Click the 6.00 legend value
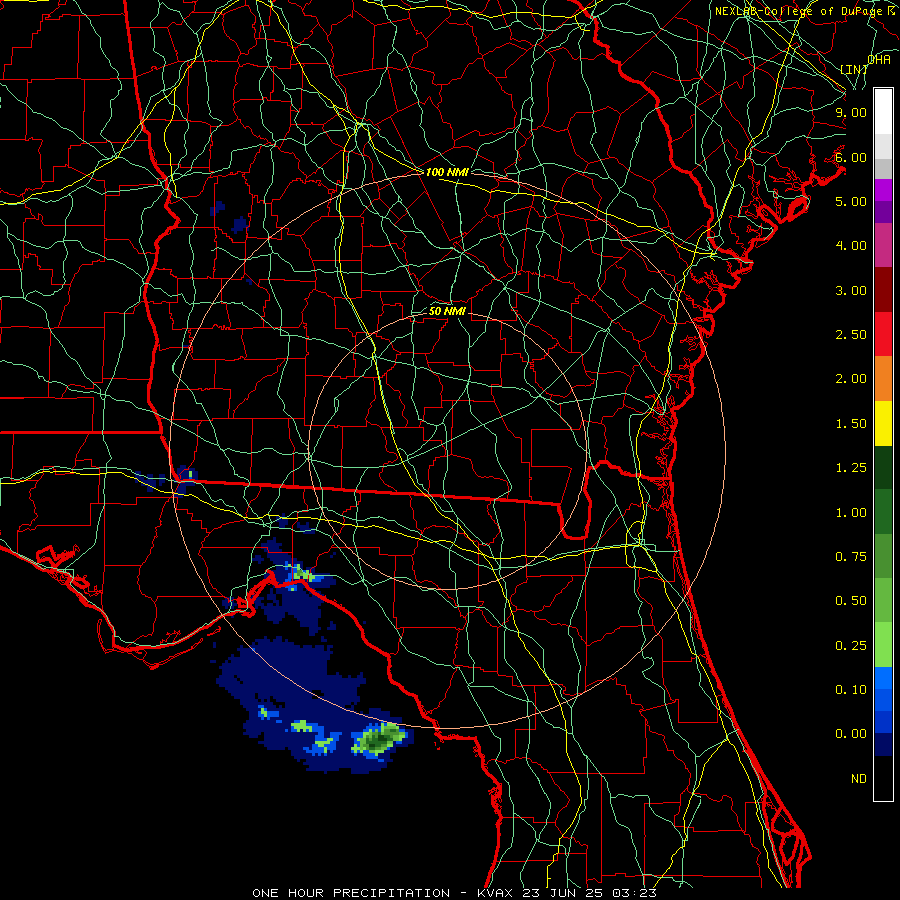 [x=851, y=157]
